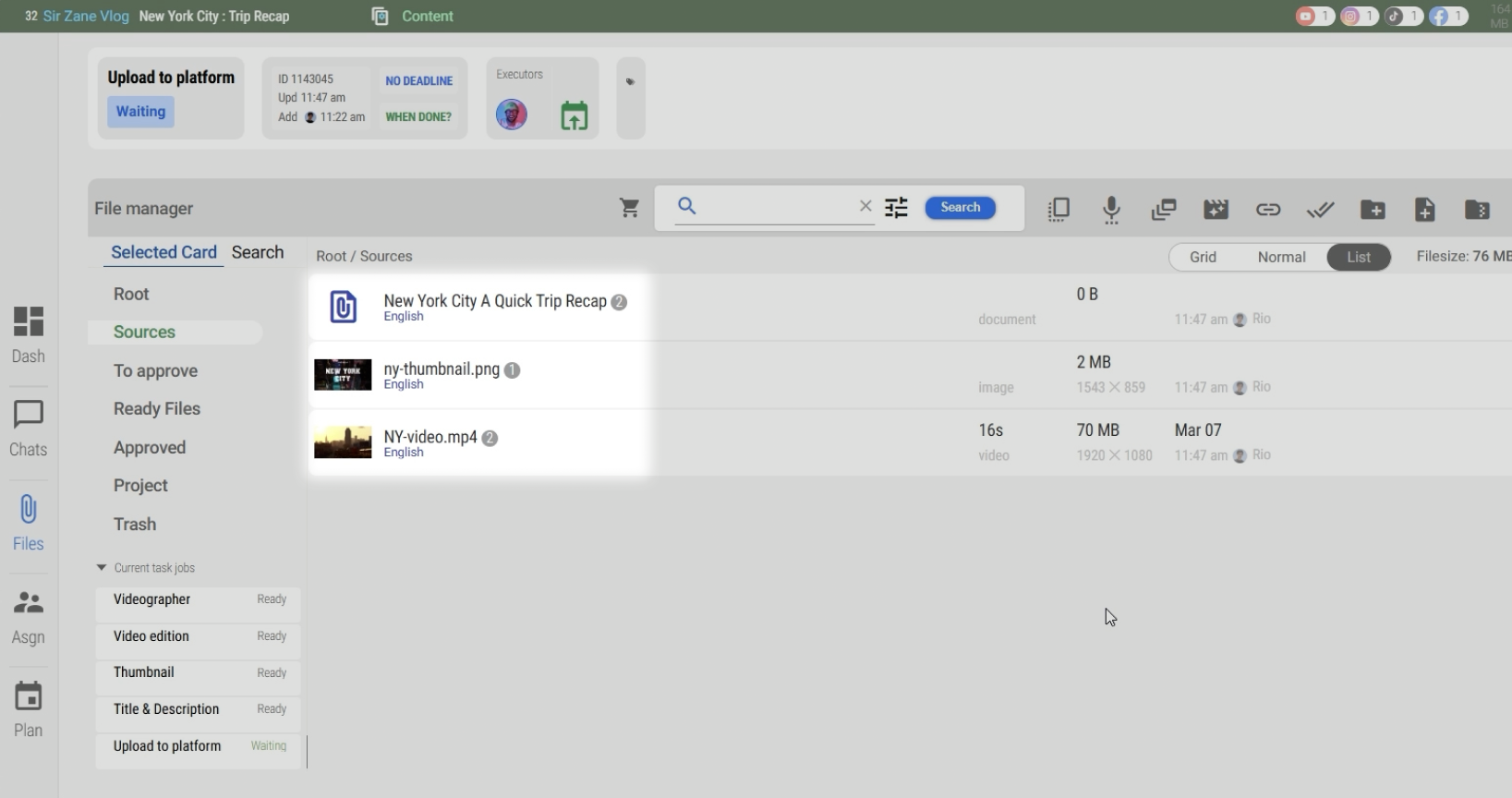
Task: Open the To approve folder
Action: 155,370
